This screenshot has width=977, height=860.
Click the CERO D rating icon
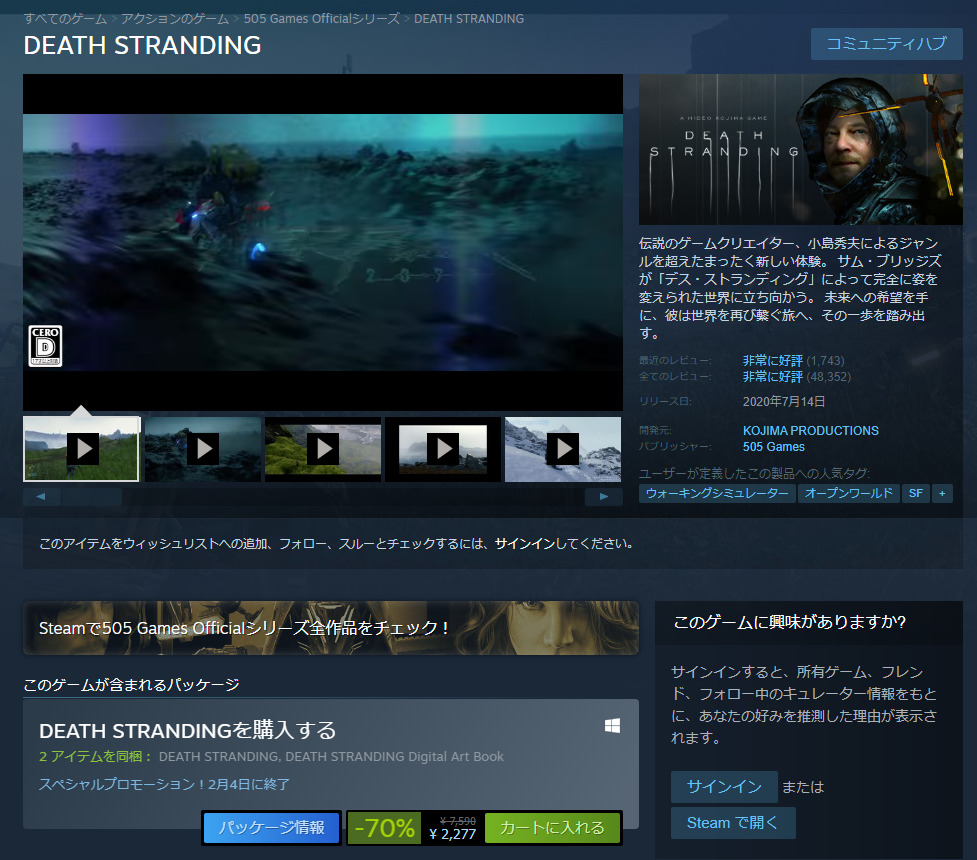coord(45,346)
